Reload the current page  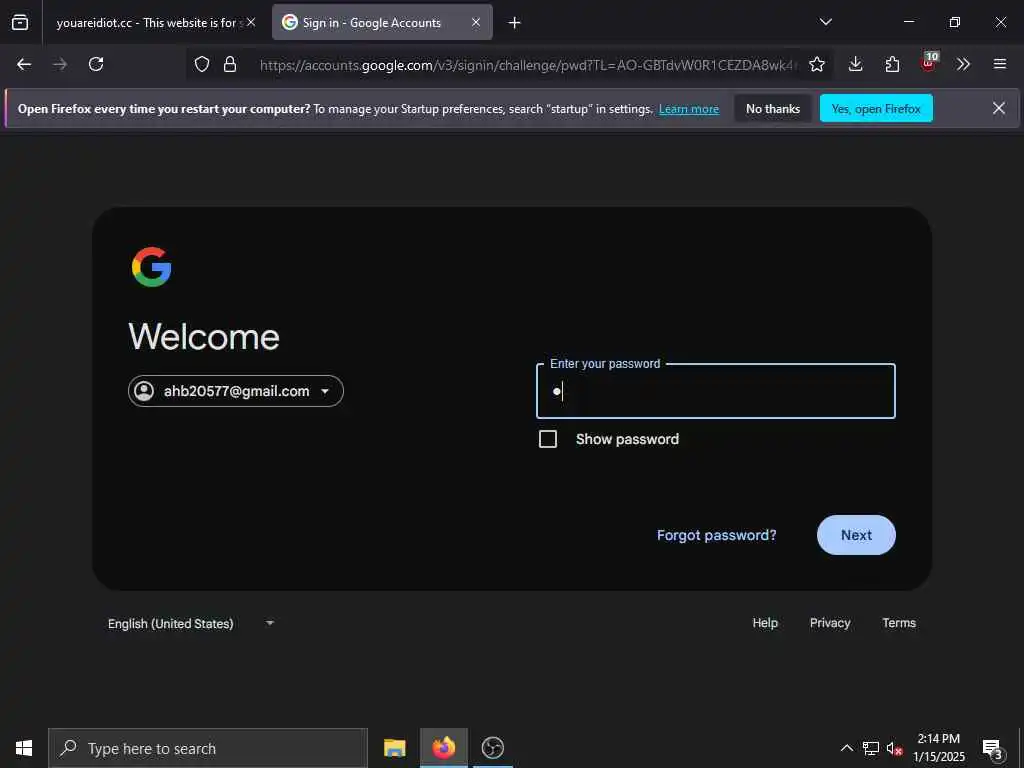(96, 64)
